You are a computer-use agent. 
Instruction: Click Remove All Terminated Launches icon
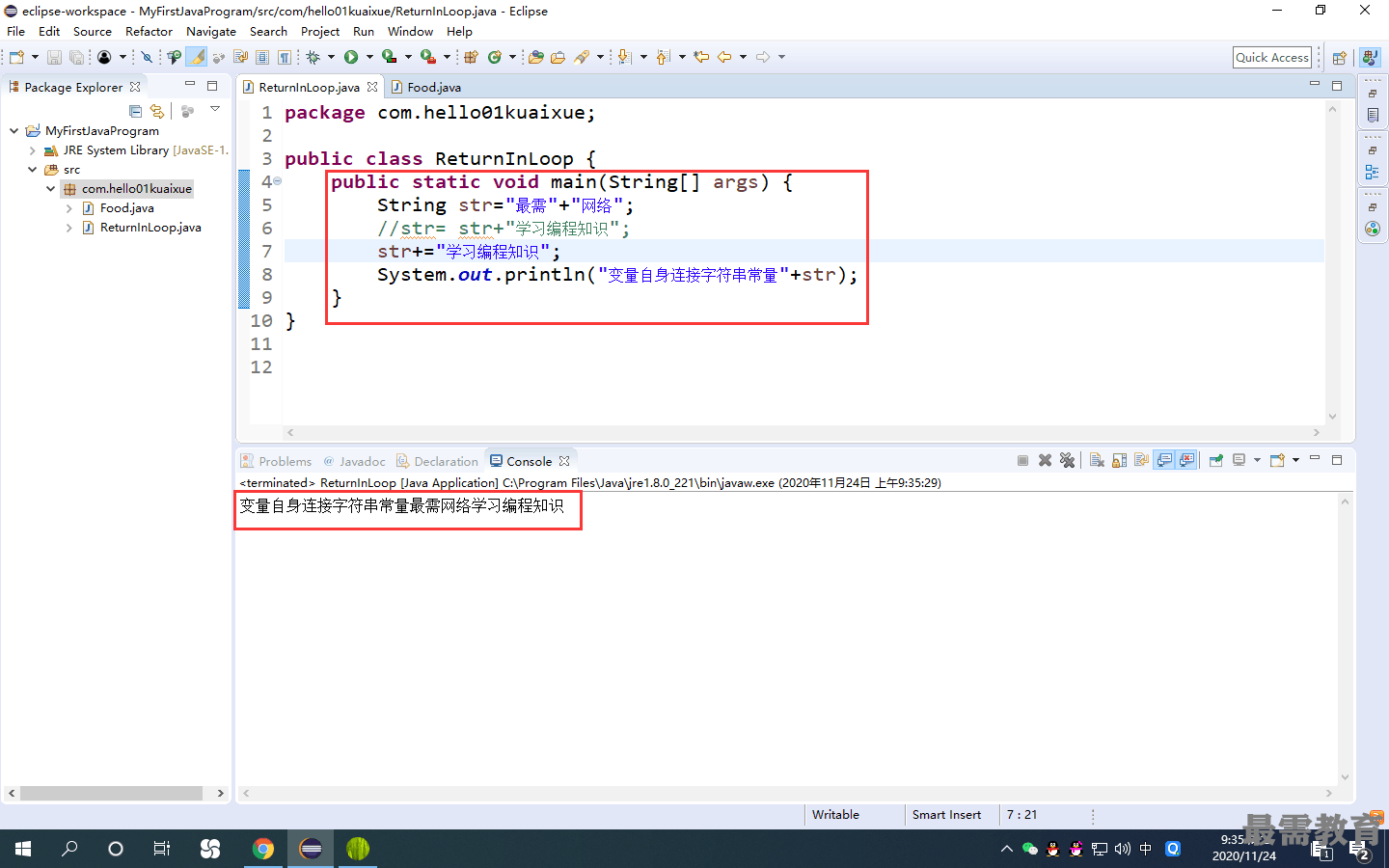coord(1067,460)
